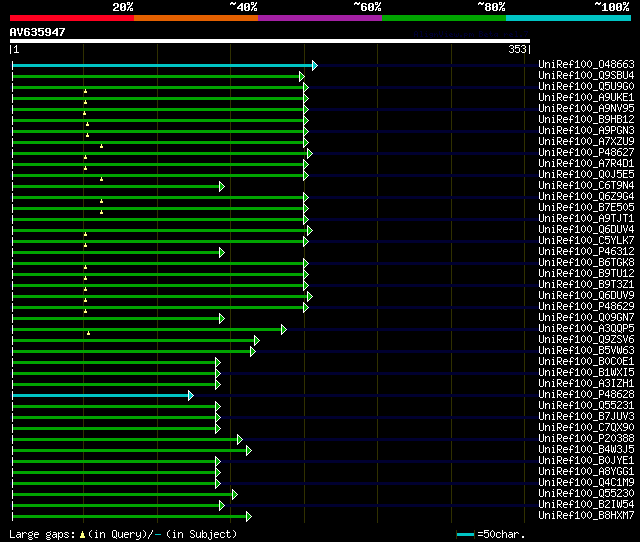This screenshot has height=542, width=640.
Task: Select the UniRef100_A3IZH1 label
Action: click(586, 384)
